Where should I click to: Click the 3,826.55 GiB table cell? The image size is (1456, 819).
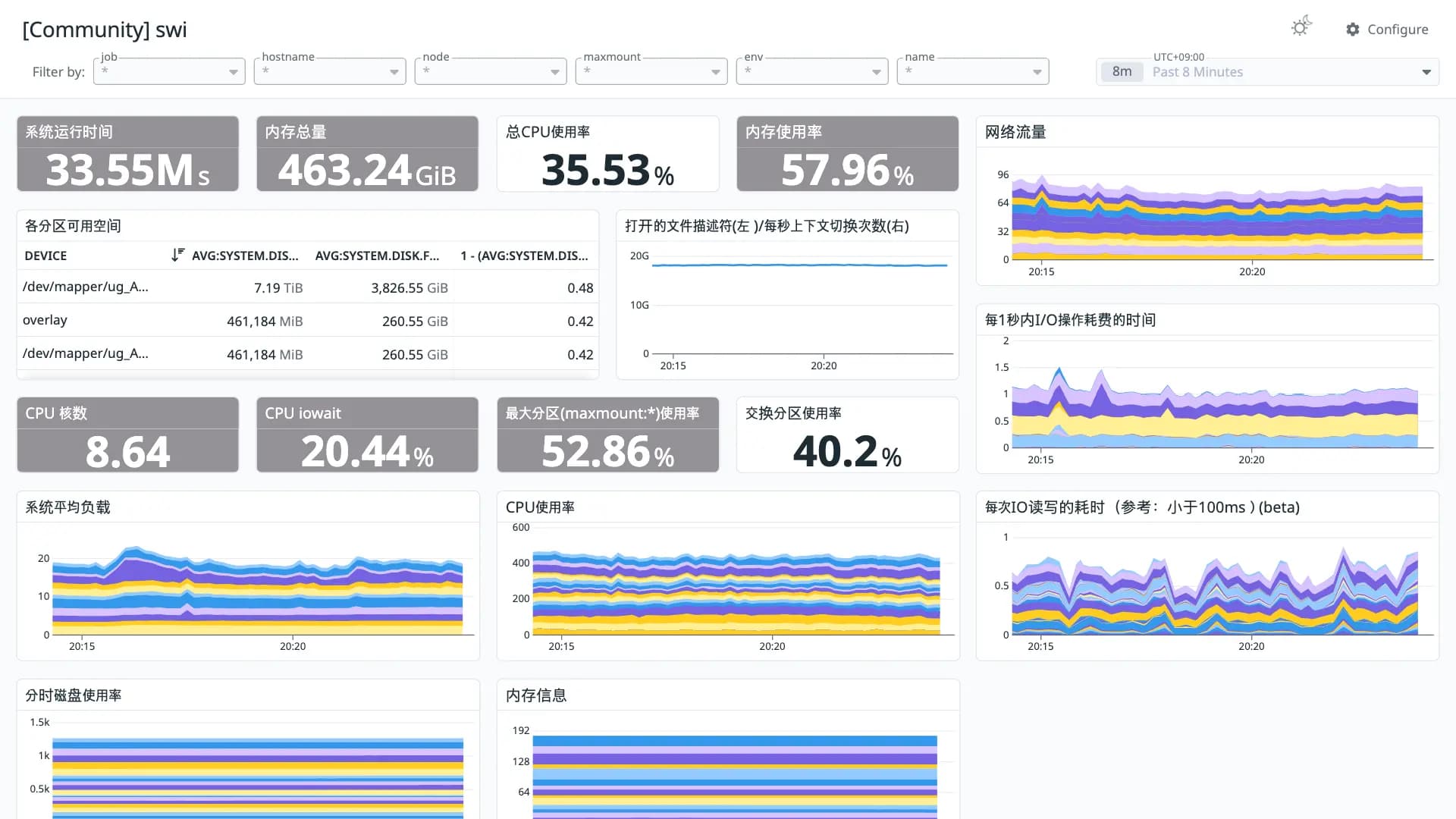(409, 288)
